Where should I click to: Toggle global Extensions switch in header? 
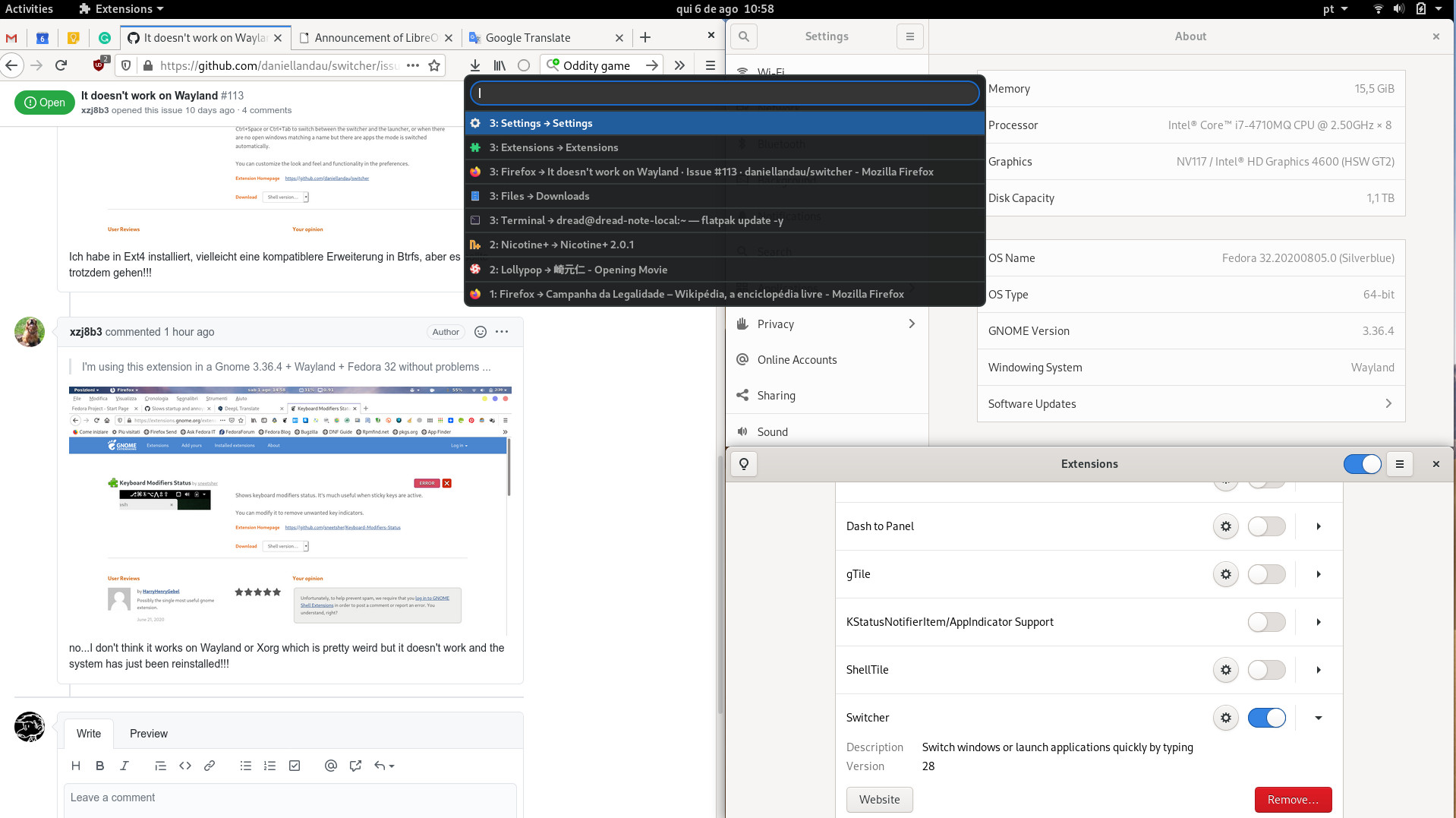[1363, 464]
